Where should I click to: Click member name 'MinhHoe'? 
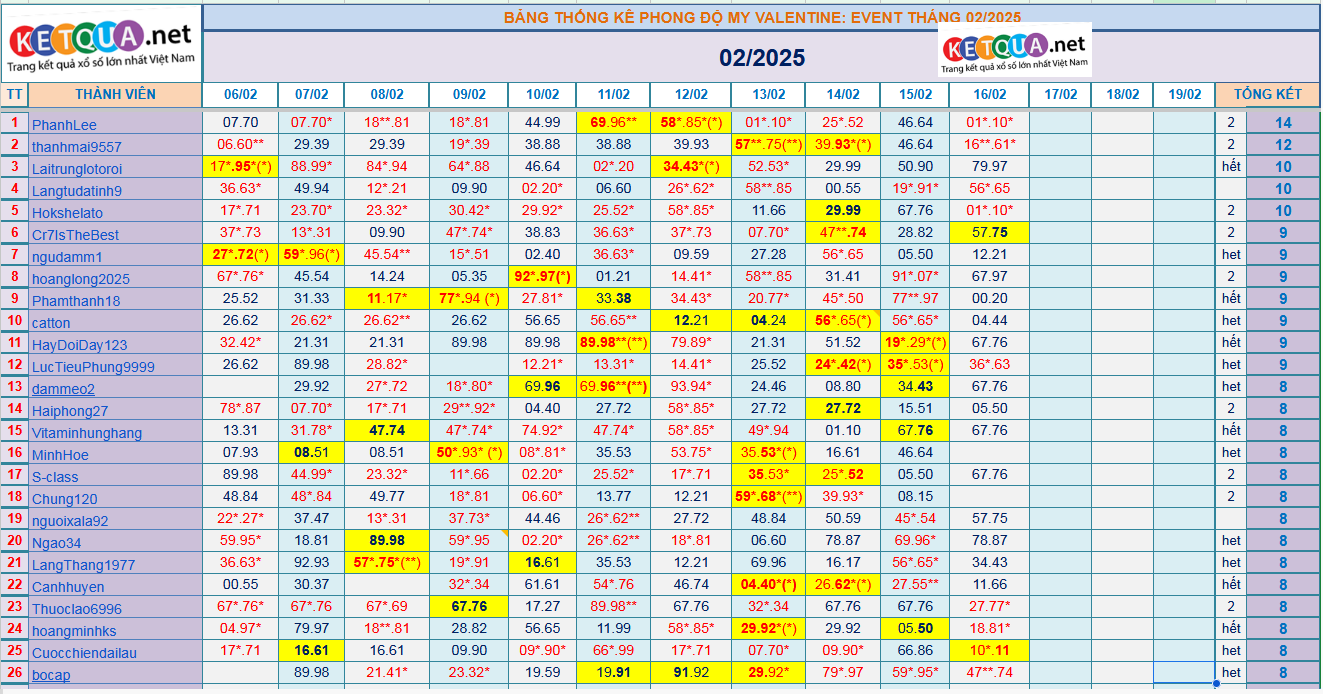pos(60,455)
